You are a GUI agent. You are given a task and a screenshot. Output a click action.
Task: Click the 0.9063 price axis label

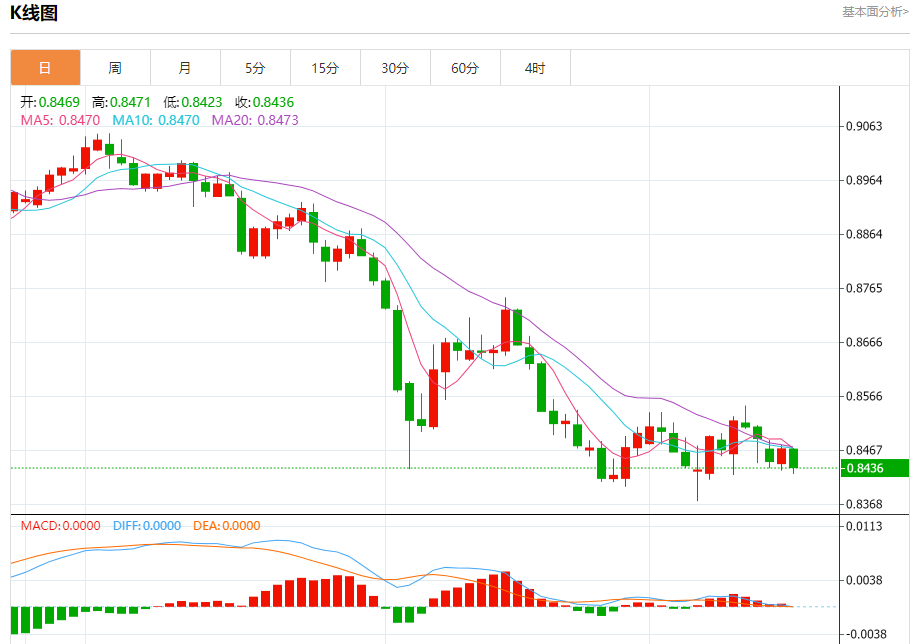[x=864, y=126]
